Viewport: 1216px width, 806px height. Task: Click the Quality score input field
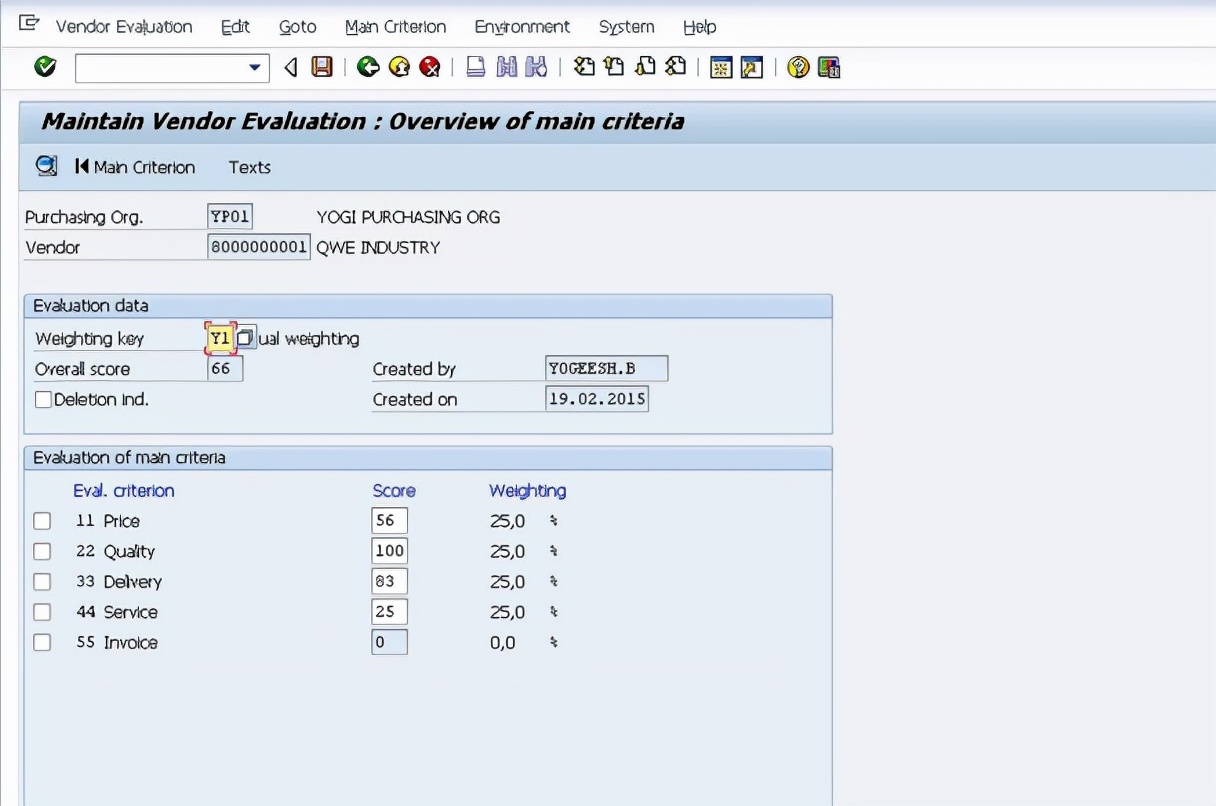389,551
